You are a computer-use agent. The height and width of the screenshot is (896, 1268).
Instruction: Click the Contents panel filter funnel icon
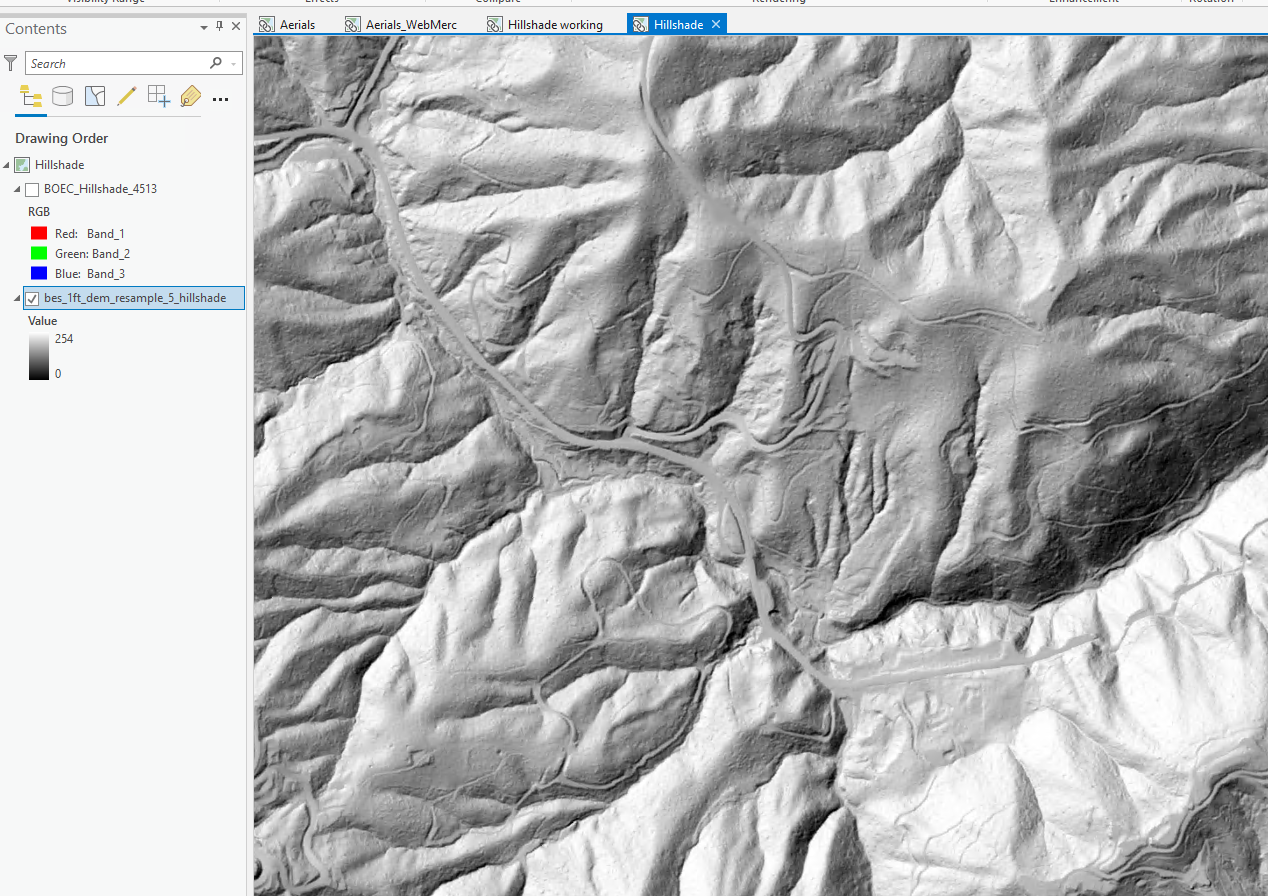[10, 62]
